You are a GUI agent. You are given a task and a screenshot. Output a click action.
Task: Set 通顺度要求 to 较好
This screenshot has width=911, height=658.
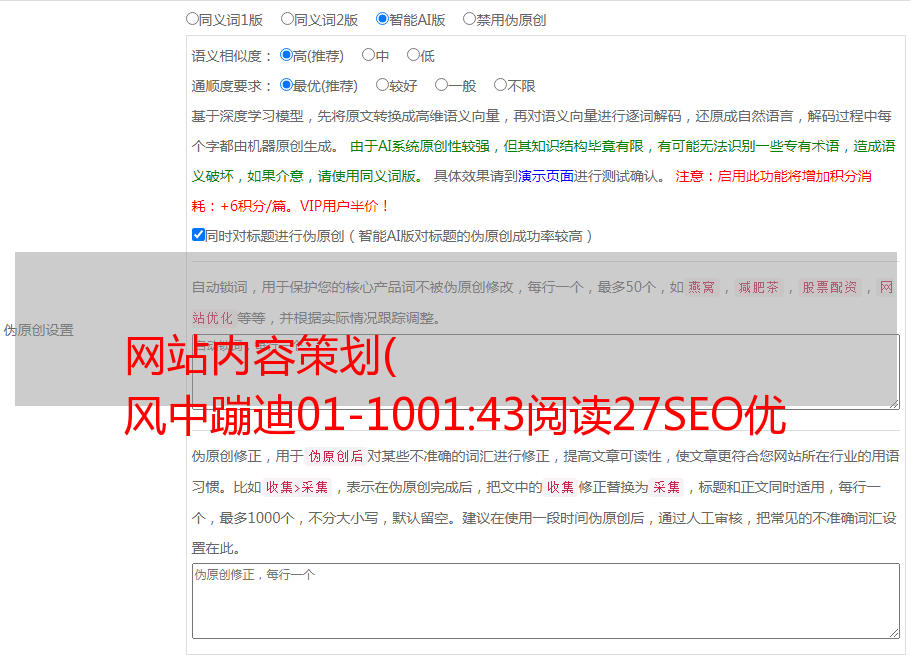[382, 85]
